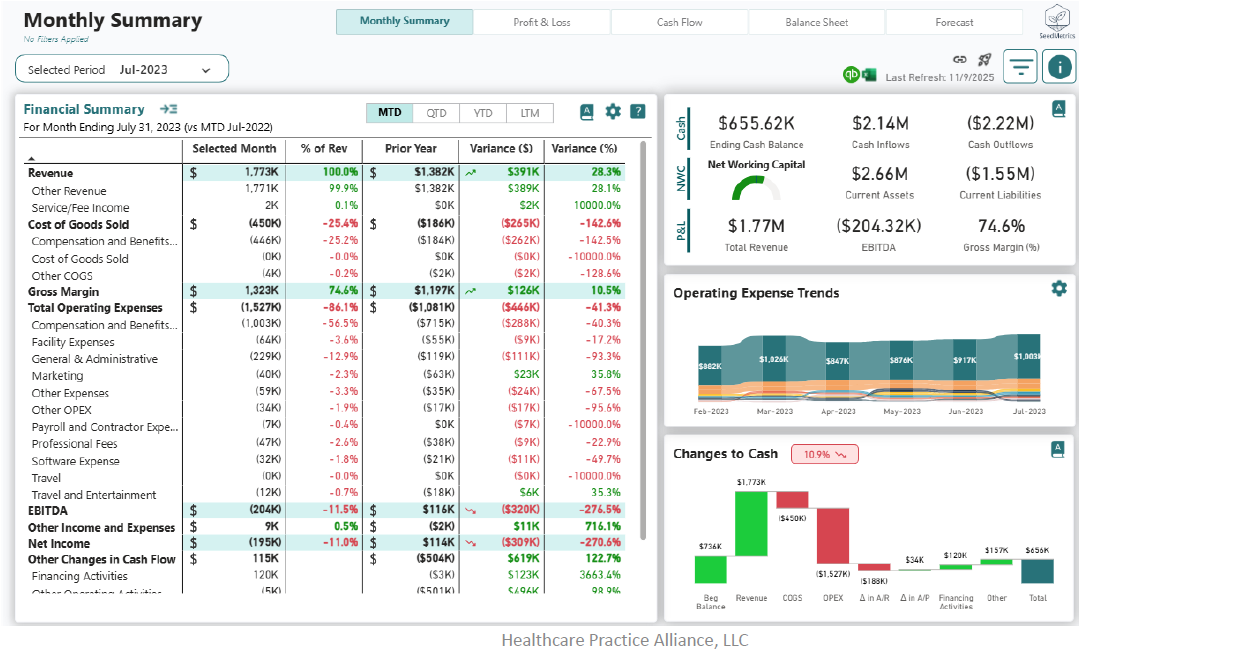Export with the Excel icon near Last Refresh

(868, 74)
